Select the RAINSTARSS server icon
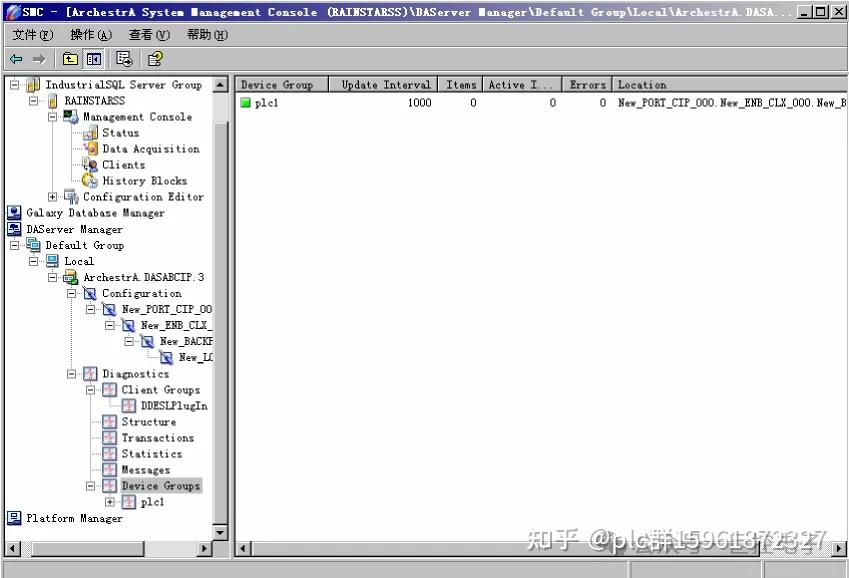This screenshot has height=578, width=849. coord(53,101)
